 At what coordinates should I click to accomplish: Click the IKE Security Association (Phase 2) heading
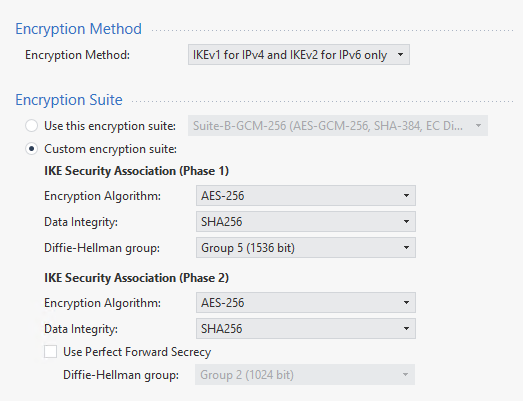pyautogui.click(x=136, y=278)
